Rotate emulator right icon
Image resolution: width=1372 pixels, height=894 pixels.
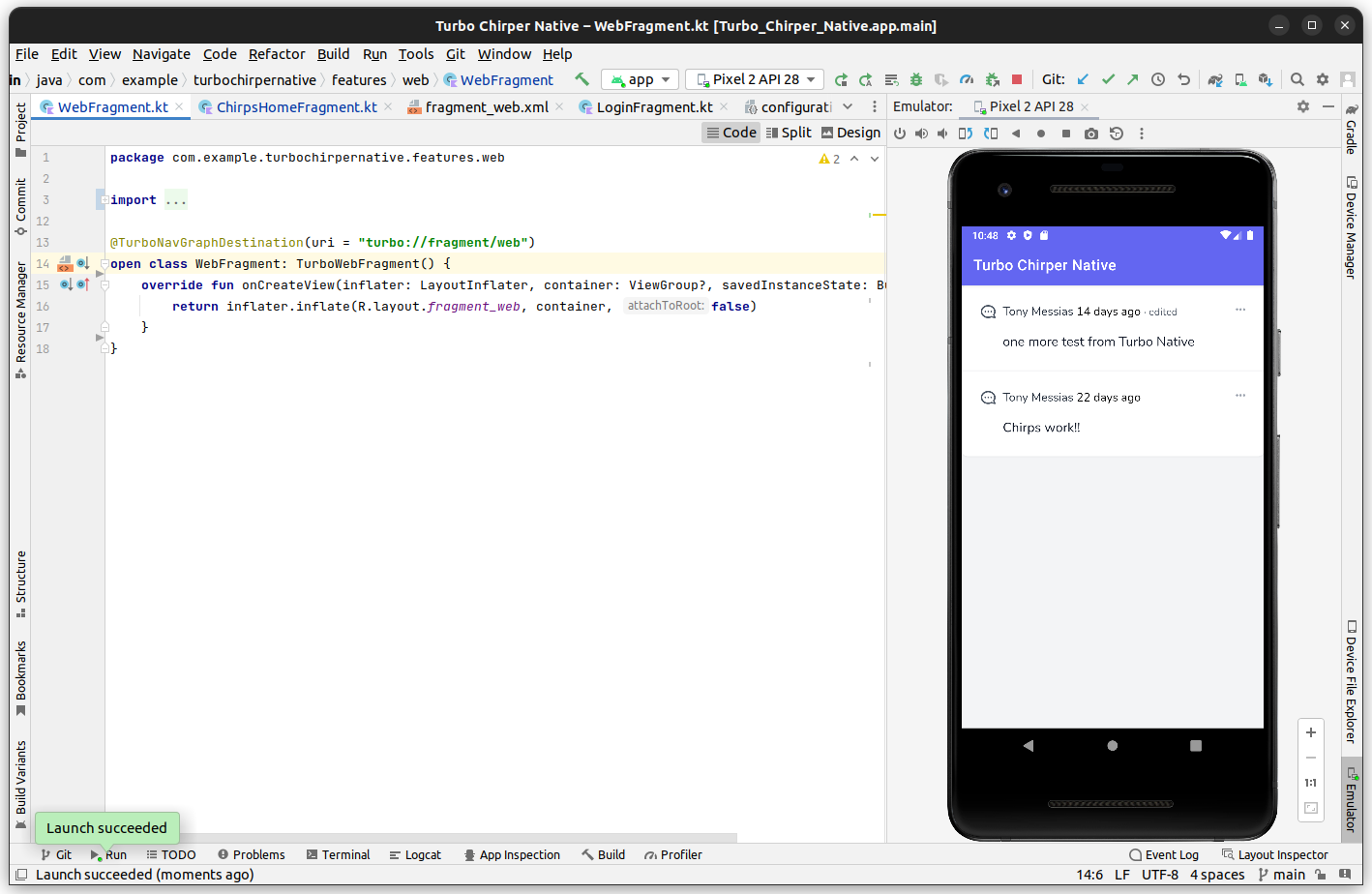[991, 134]
